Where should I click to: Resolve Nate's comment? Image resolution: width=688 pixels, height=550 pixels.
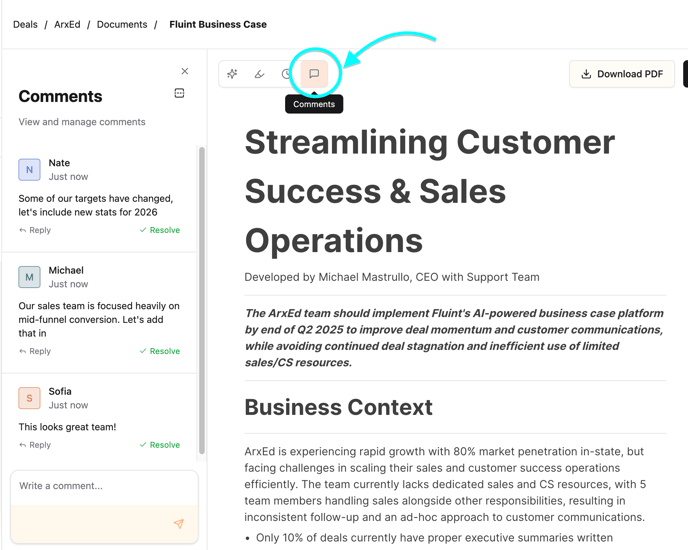[x=160, y=230]
